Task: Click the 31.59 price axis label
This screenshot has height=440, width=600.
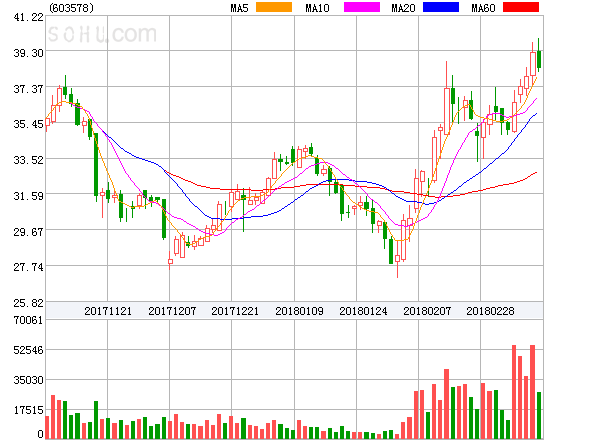Action: pos(28,196)
